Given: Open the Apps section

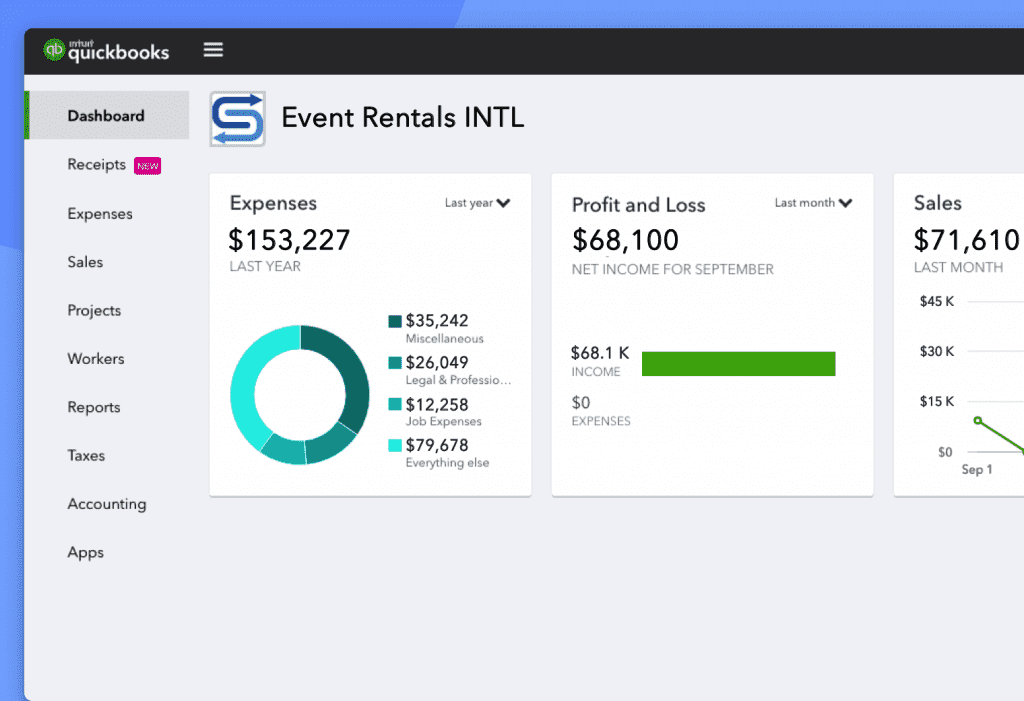Looking at the screenshot, I should [x=86, y=553].
